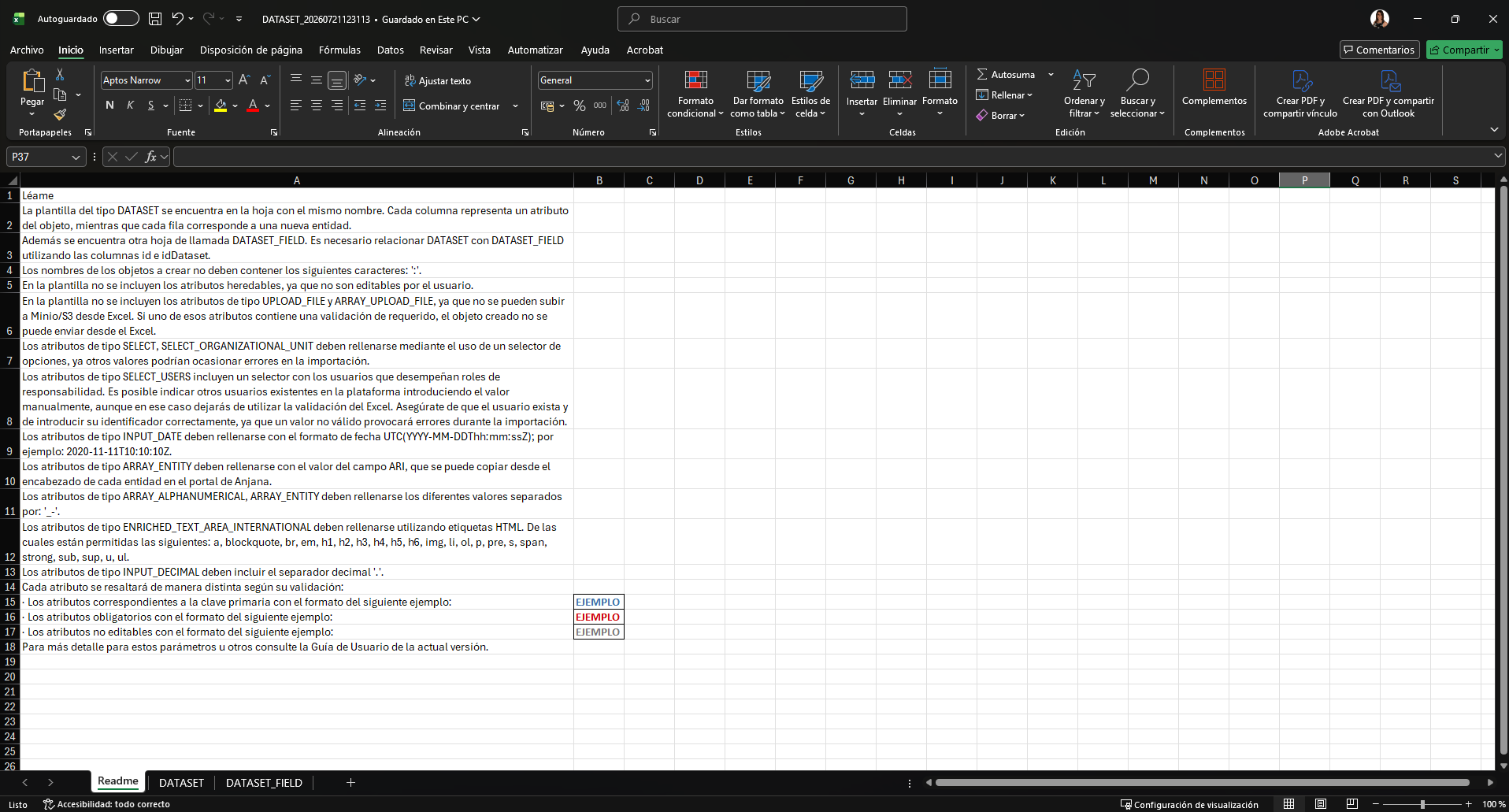Click increase indent icon
The width and height of the screenshot is (1509, 812).
click(380, 106)
